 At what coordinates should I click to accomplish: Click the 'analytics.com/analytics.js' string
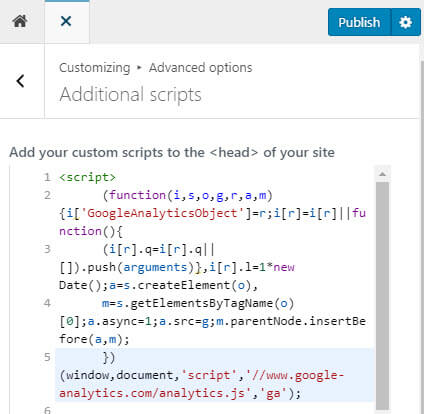point(152,393)
